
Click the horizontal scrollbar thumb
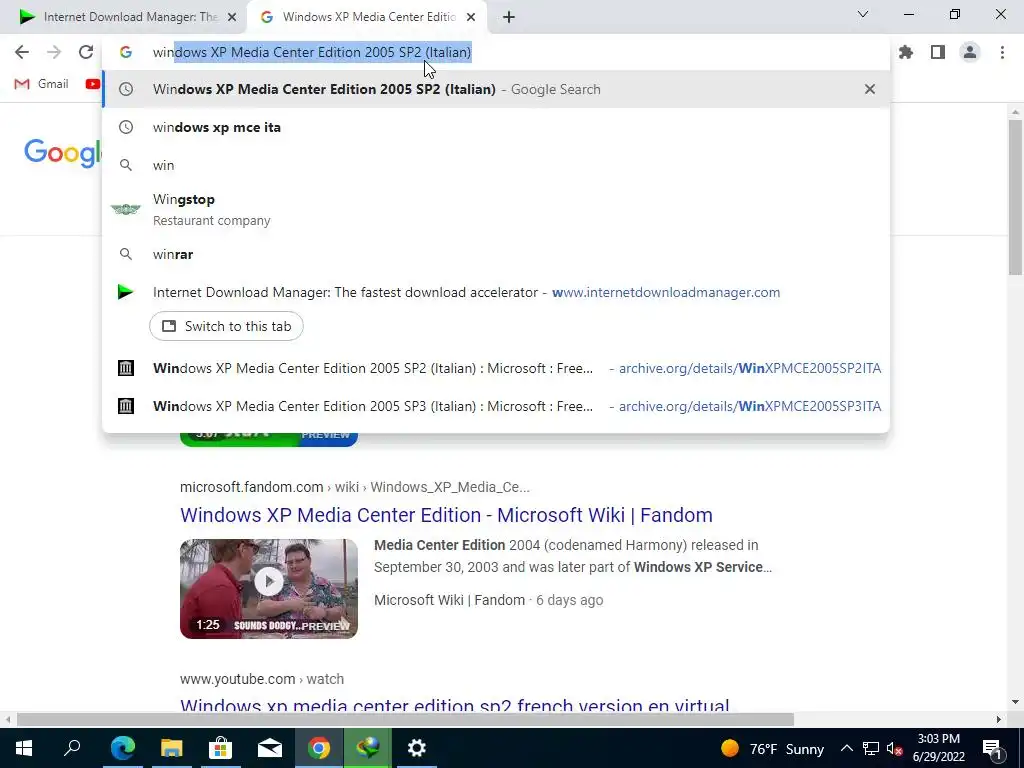405,720
